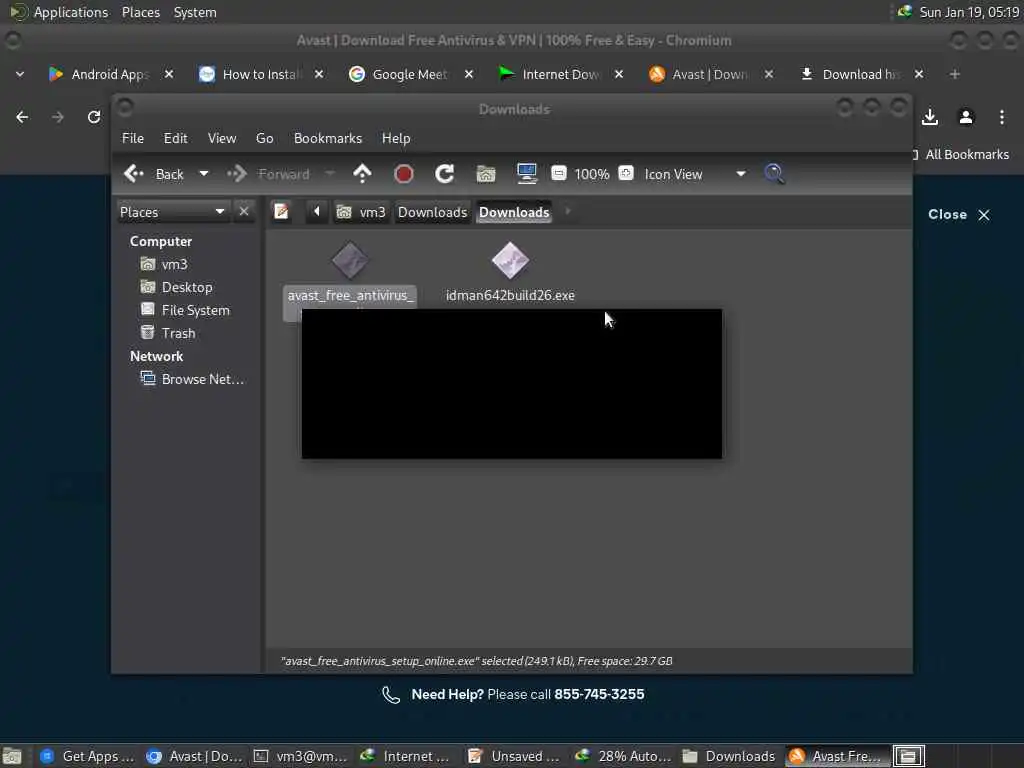Close the Places side pane

point(244,212)
